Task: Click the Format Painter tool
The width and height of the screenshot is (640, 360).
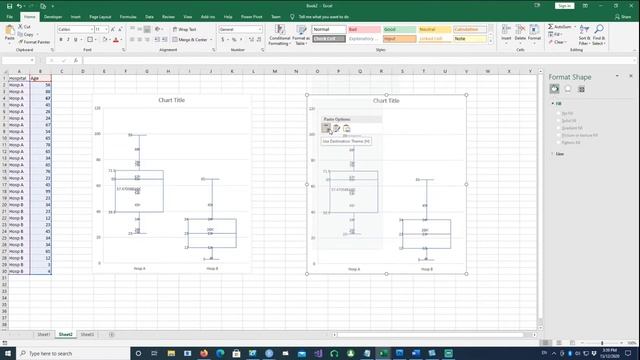Action: 34,42
